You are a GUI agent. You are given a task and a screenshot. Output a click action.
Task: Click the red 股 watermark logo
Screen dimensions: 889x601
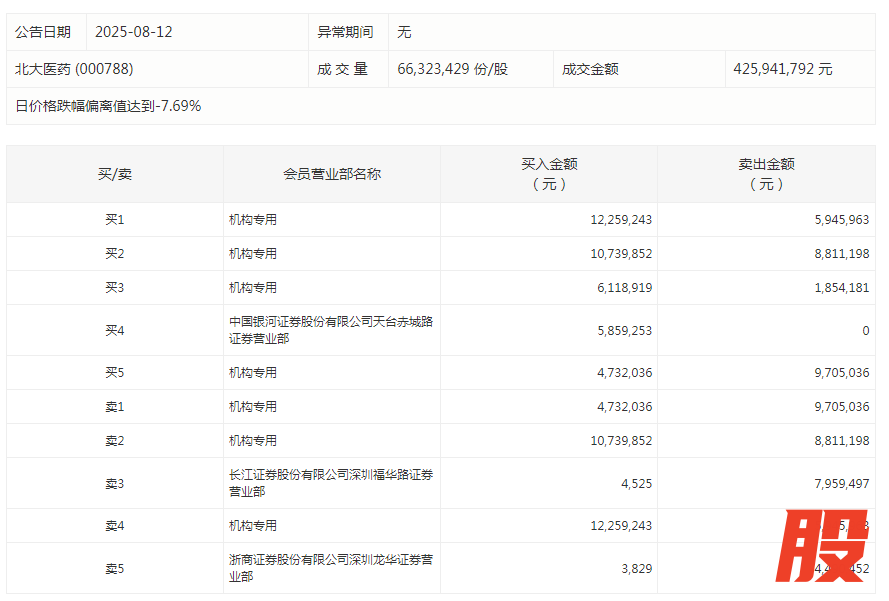click(x=825, y=546)
